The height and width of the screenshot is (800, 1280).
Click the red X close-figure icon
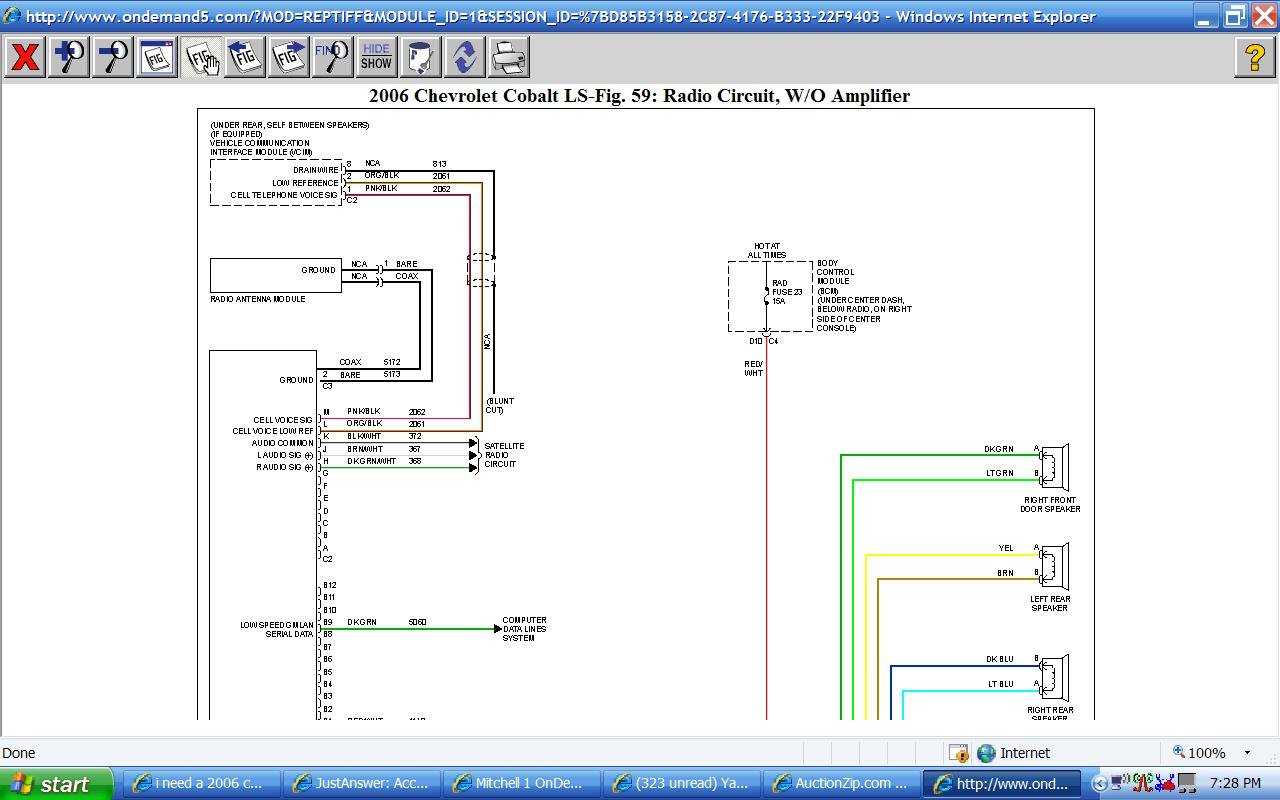tap(24, 57)
